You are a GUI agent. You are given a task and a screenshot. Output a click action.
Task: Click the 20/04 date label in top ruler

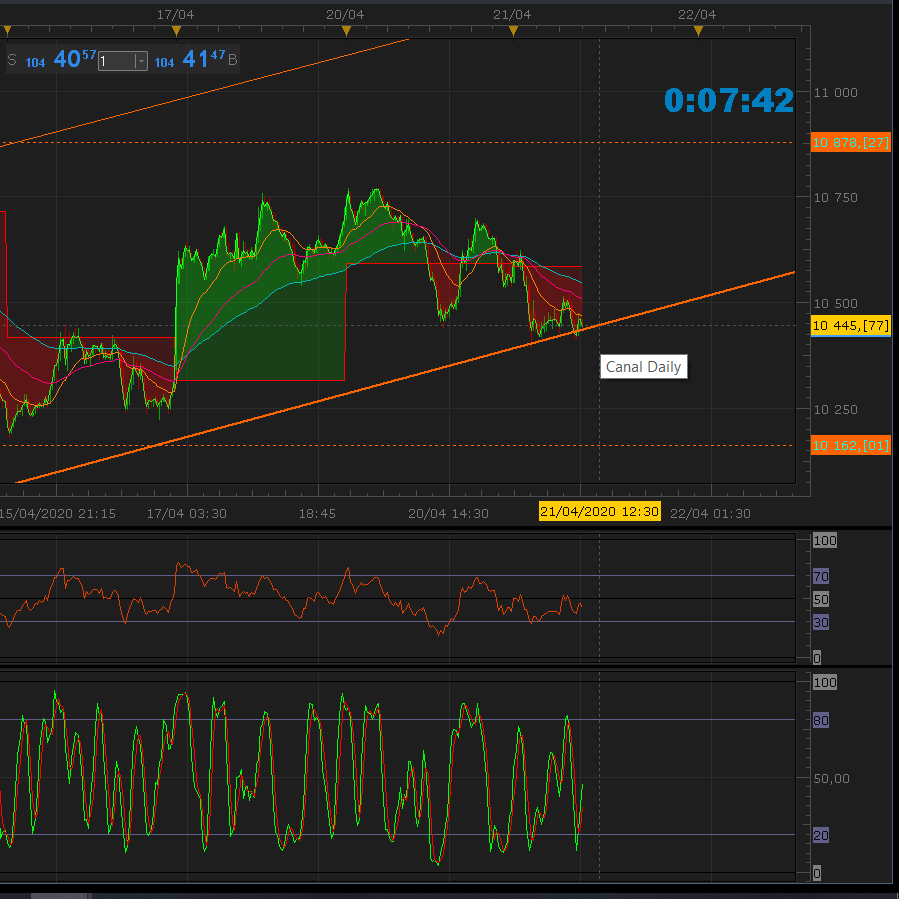[345, 14]
